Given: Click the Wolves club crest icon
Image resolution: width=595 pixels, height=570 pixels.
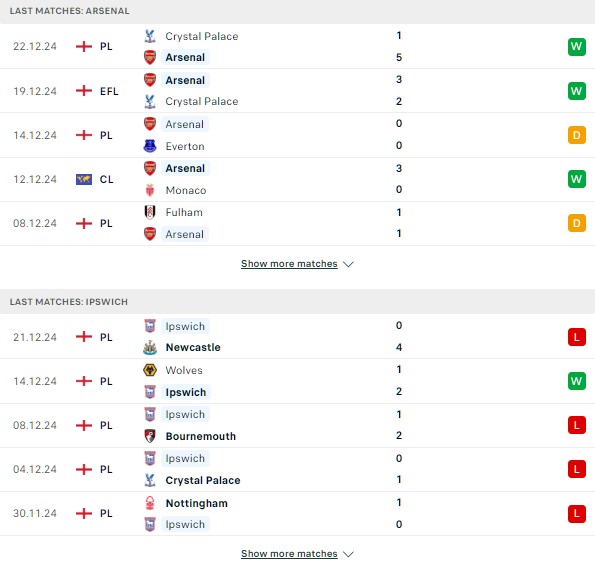Looking at the screenshot, I should [150, 370].
